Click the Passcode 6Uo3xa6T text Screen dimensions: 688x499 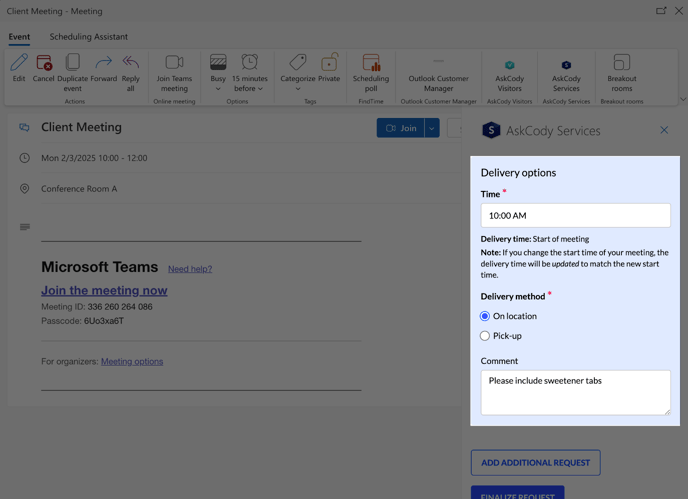82,321
